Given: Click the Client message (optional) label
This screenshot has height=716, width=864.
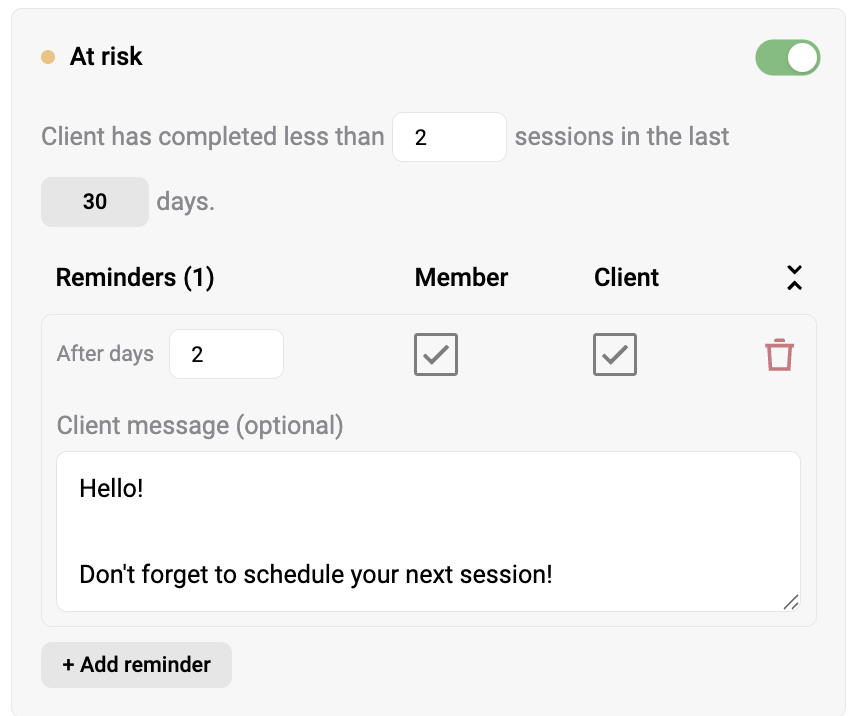Looking at the screenshot, I should point(200,426).
